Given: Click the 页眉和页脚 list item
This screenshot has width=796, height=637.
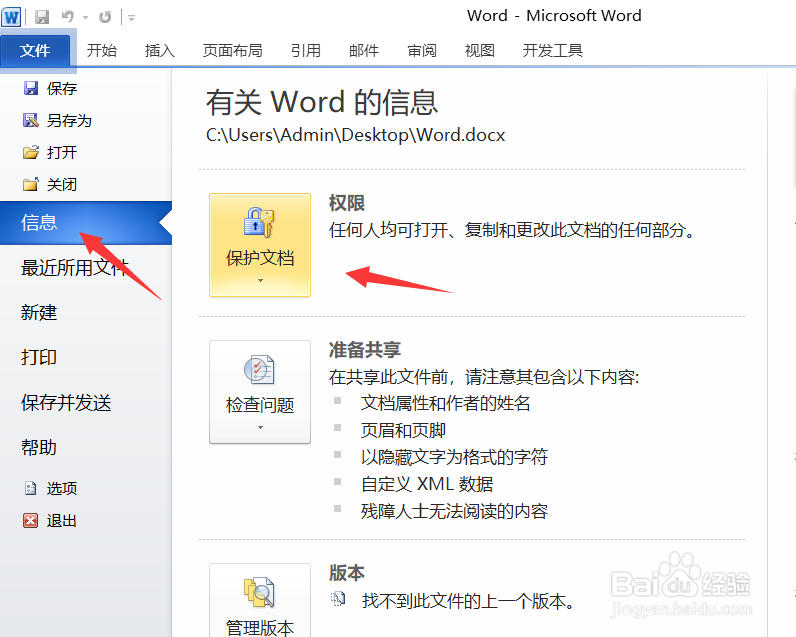Looking at the screenshot, I should click(403, 430).
